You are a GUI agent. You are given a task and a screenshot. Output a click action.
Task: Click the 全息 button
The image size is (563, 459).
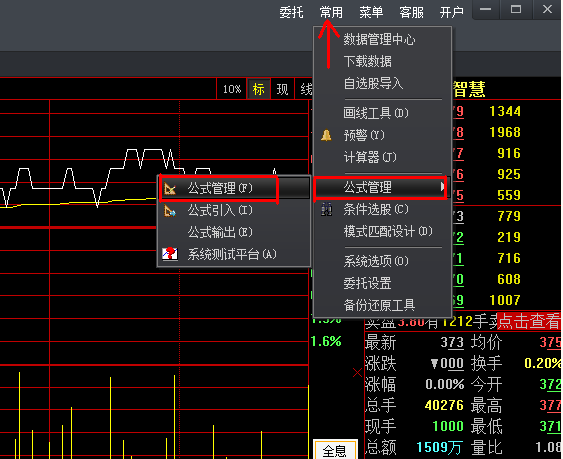335,450
